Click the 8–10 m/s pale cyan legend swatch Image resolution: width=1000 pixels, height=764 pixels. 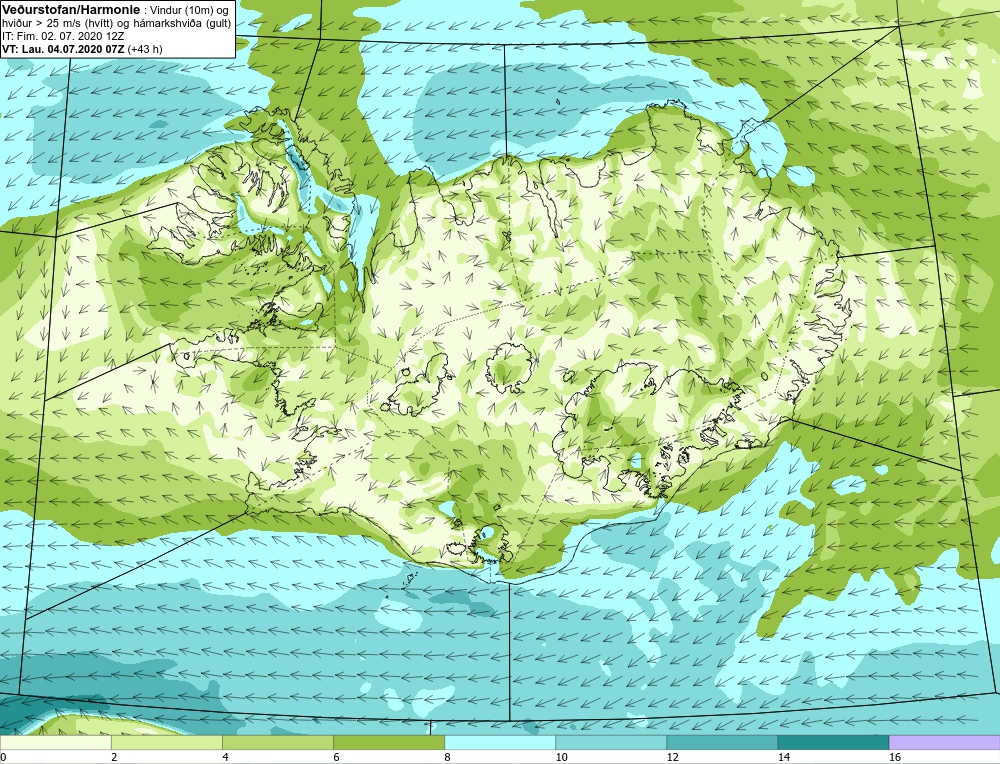pos(500,742)
